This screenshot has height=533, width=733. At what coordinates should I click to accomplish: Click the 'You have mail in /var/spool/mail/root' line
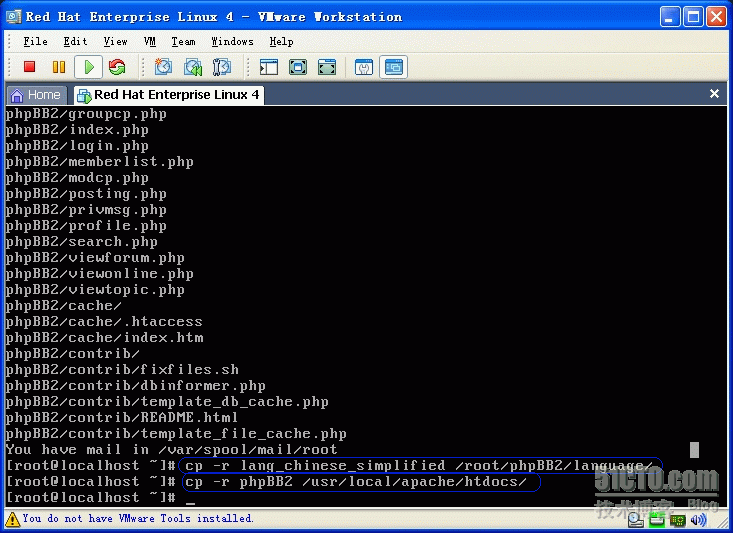pyautogui.click(x=172, y=450)
